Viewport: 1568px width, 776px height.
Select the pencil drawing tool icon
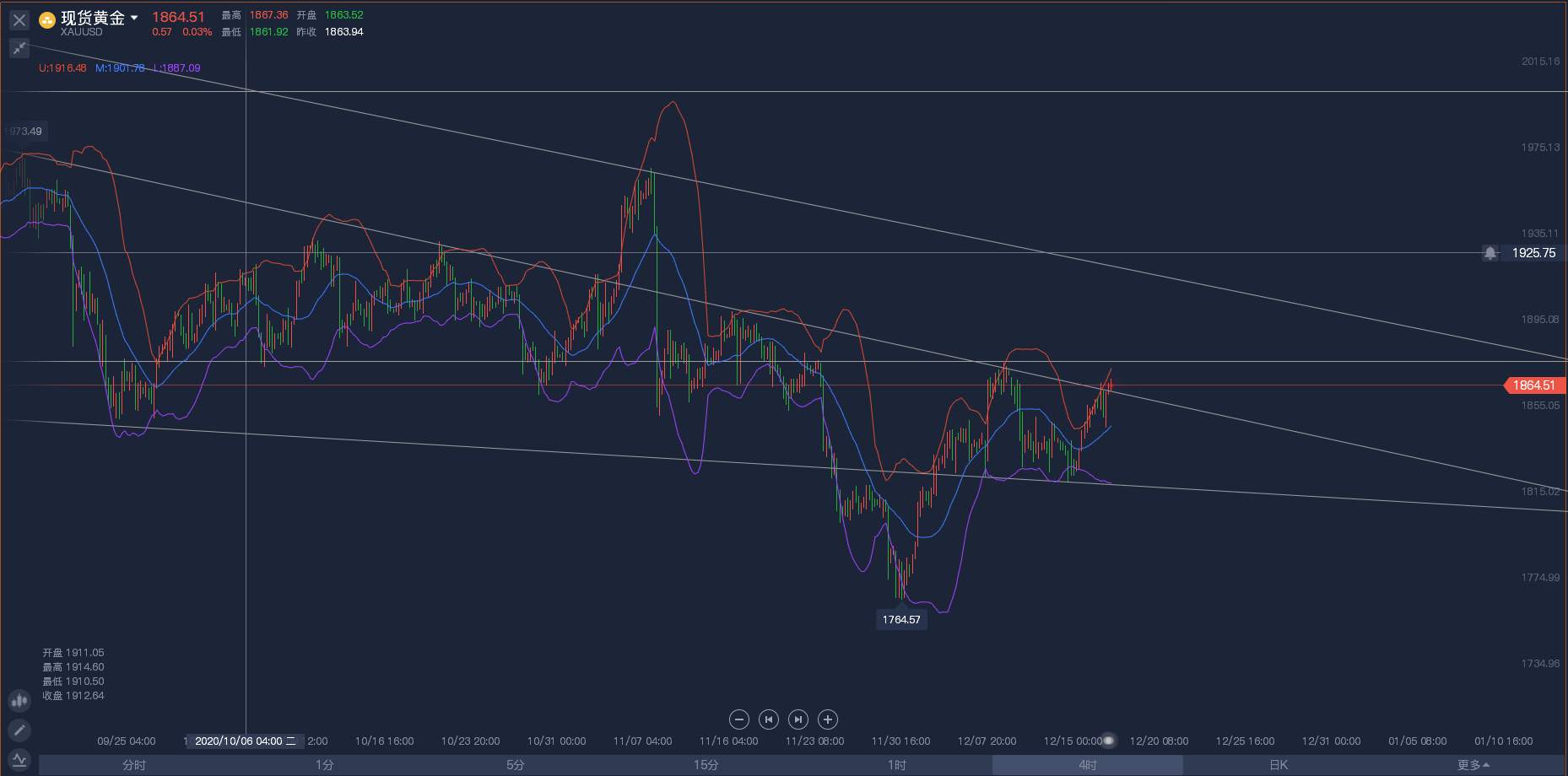point(19,730)
